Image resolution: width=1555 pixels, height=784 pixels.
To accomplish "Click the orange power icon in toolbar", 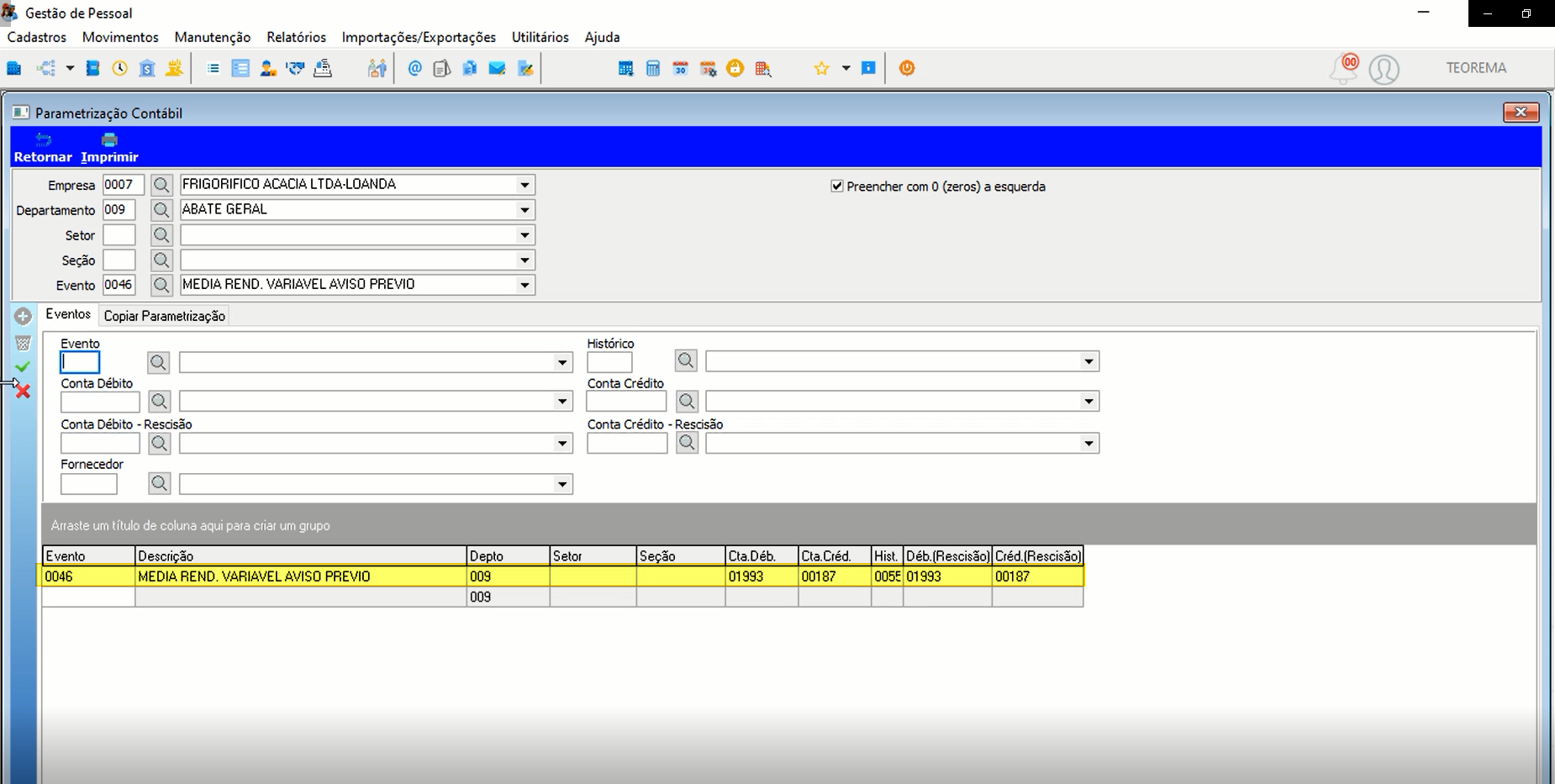I will point(907,68).
